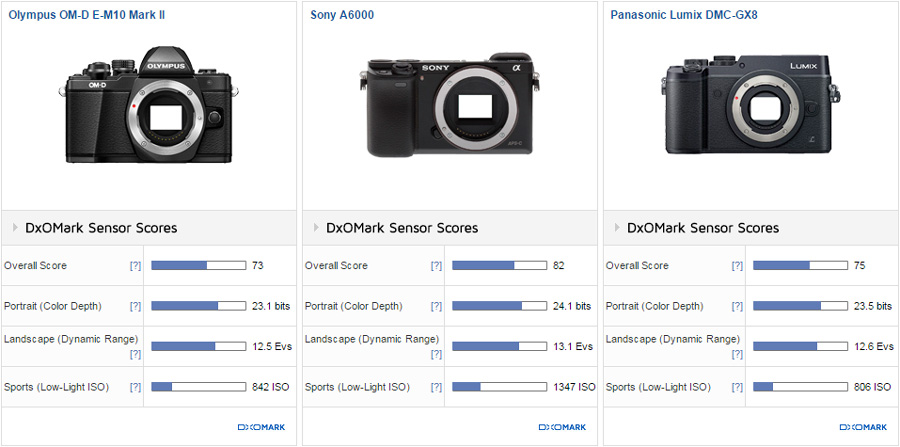Click the Olympus Overall Score help icon
This screenshot has height=447, width=900.
(x=135, y=266)
